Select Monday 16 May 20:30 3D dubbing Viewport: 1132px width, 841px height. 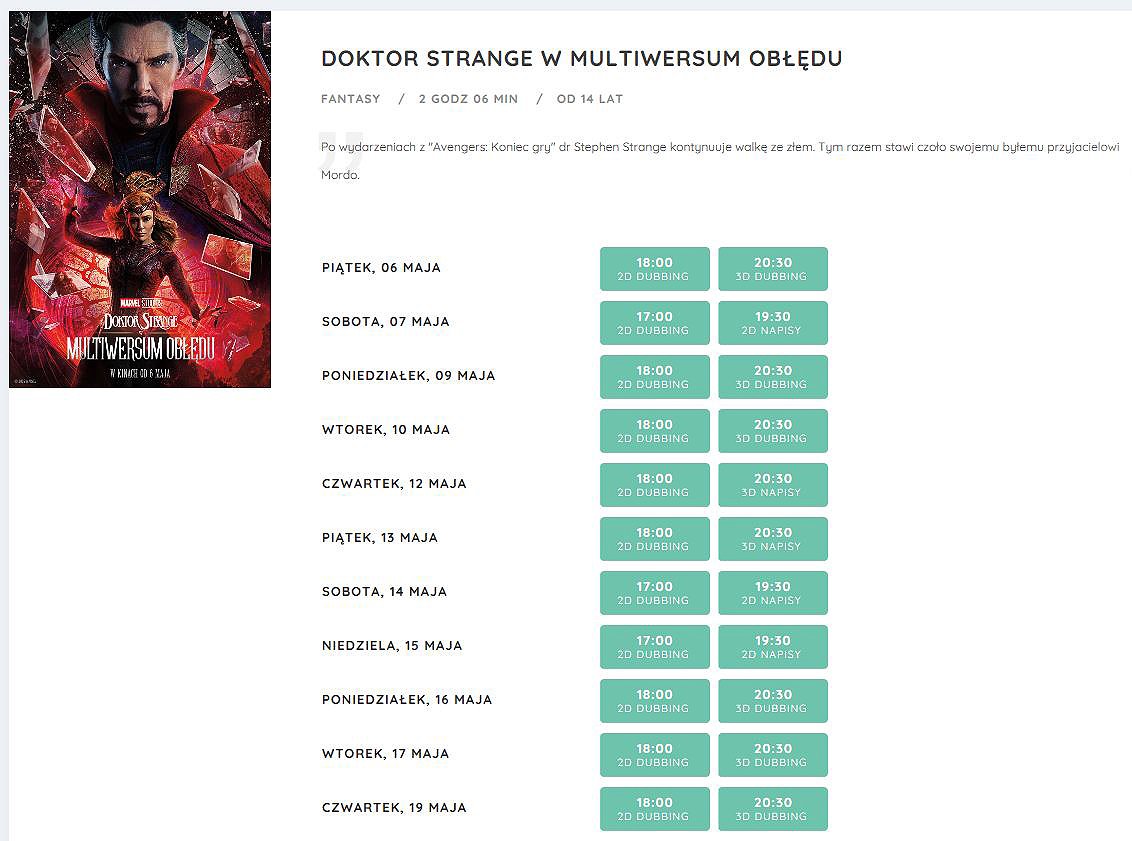point(772,701)
